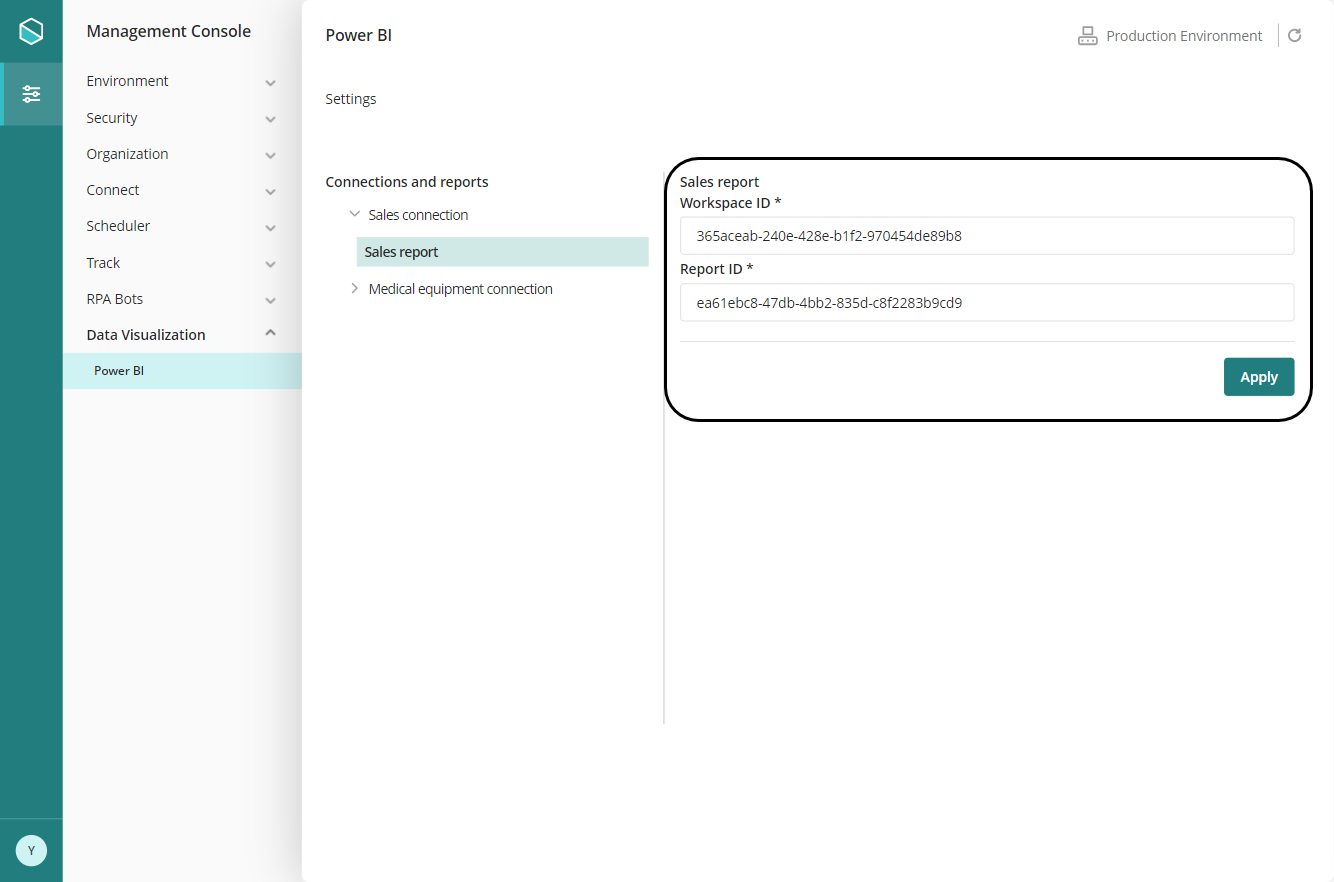Click the hexagon app logo icon

coord(31,31)
